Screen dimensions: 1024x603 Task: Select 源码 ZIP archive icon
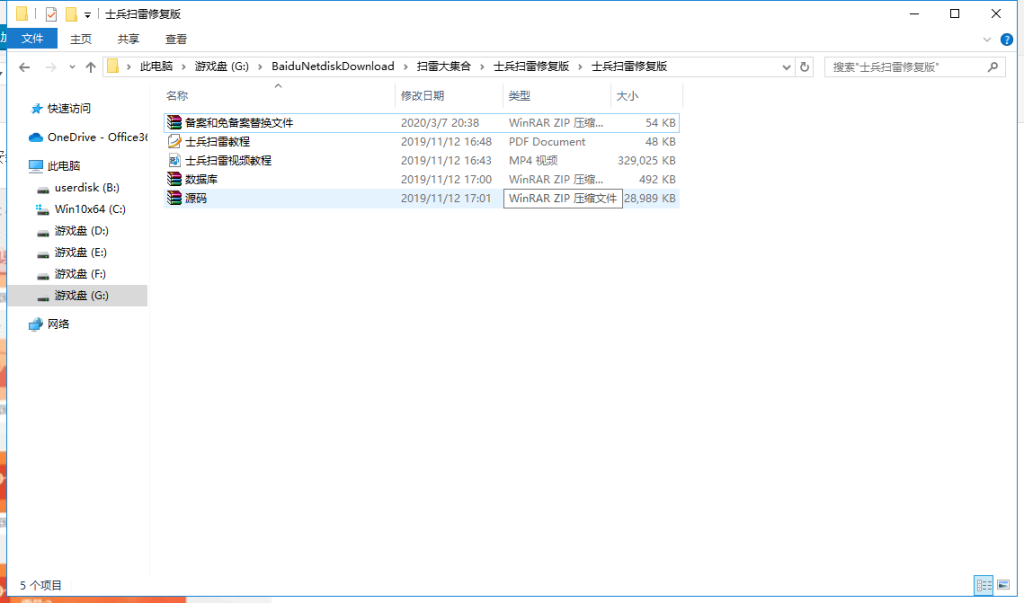174,198
